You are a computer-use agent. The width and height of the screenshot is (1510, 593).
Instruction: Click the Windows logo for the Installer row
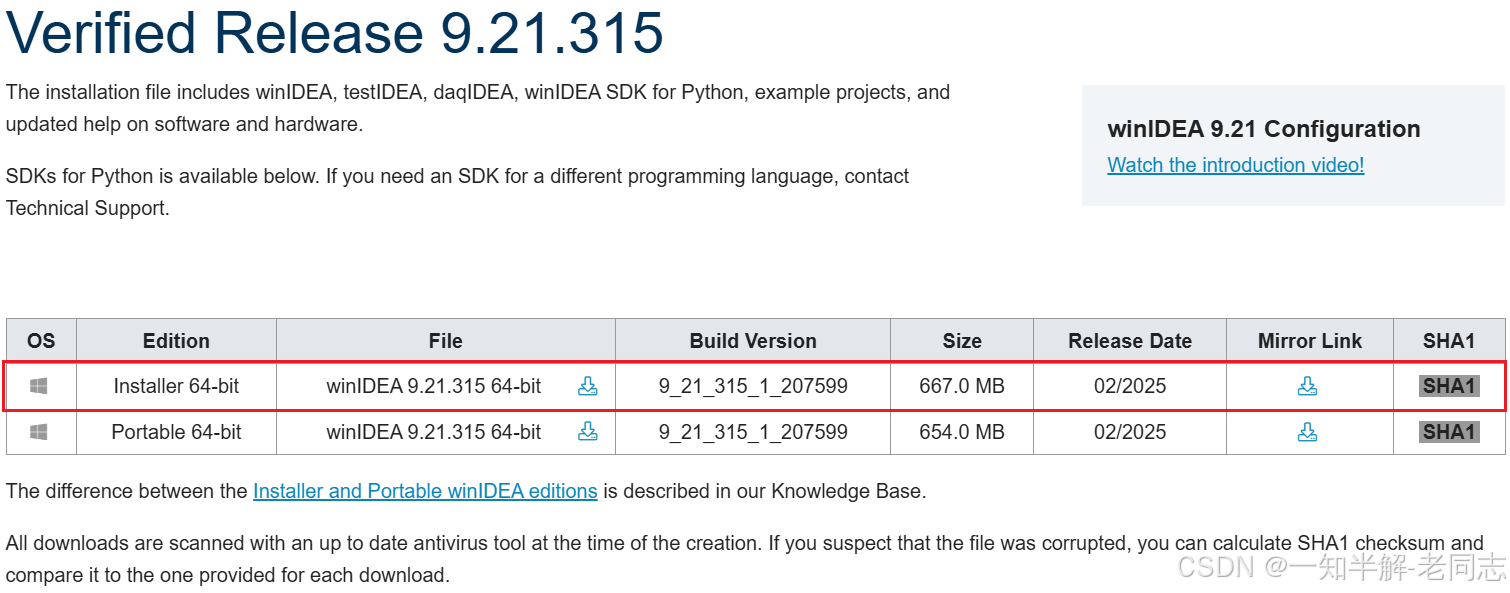39,386
